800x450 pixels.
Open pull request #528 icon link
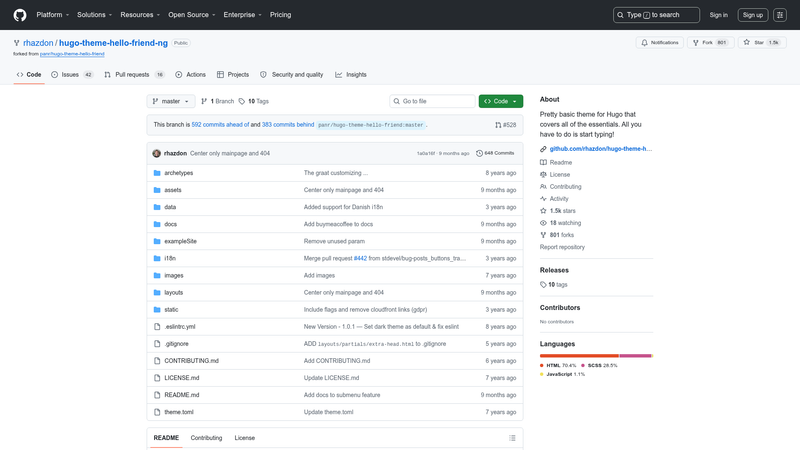506,124
